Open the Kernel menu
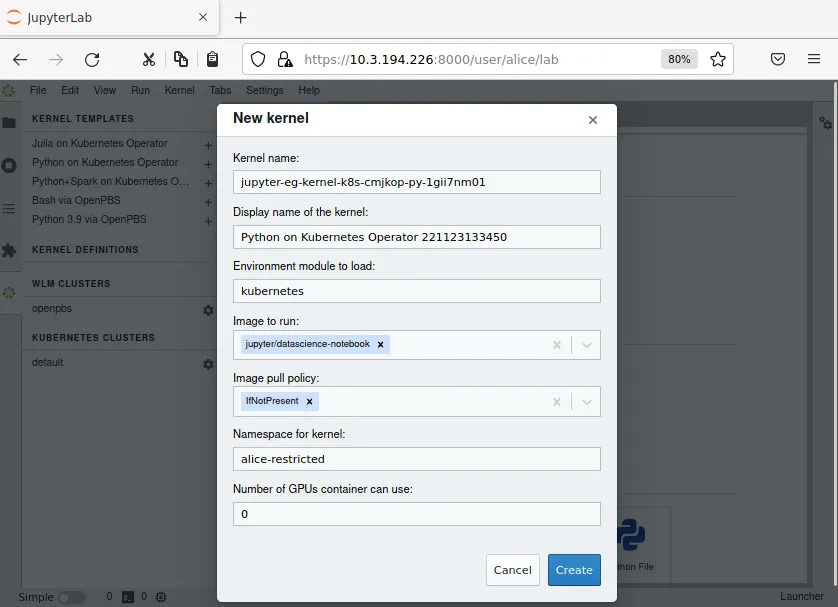Viewport: 838px width, 607px height. (180, 90)
